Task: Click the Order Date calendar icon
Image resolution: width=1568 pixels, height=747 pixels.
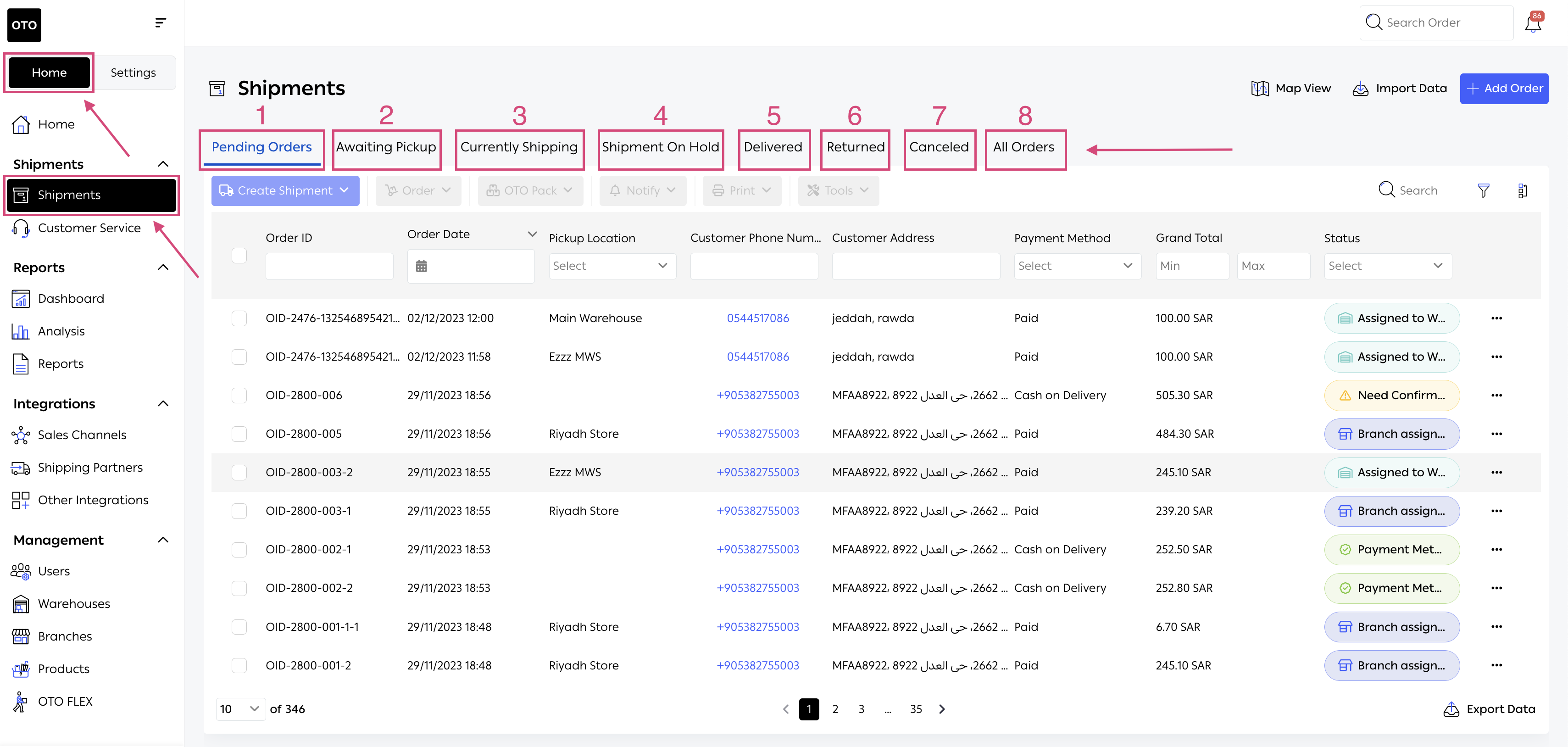Action: 421,266
